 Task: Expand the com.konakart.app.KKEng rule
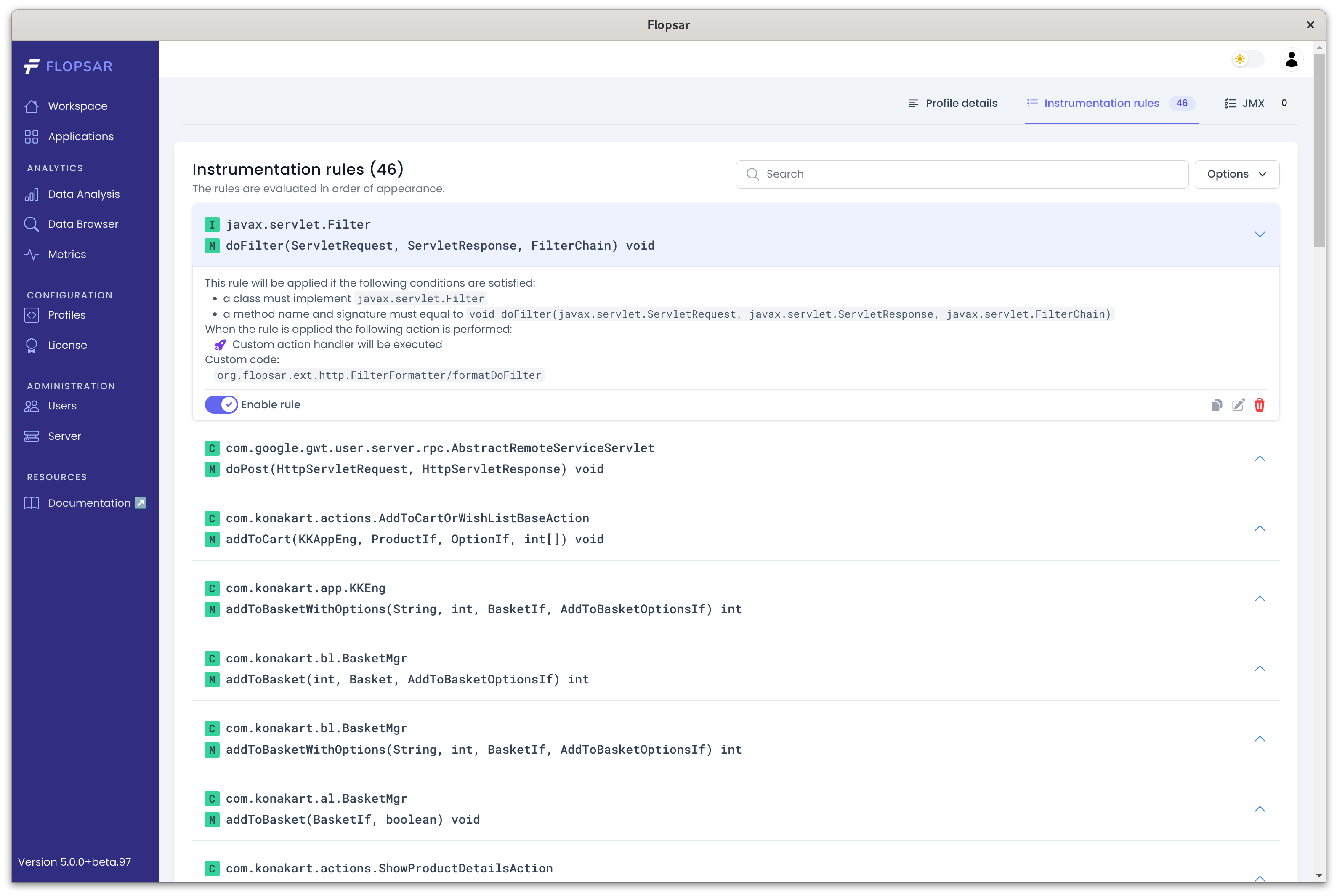point(1259,599)
